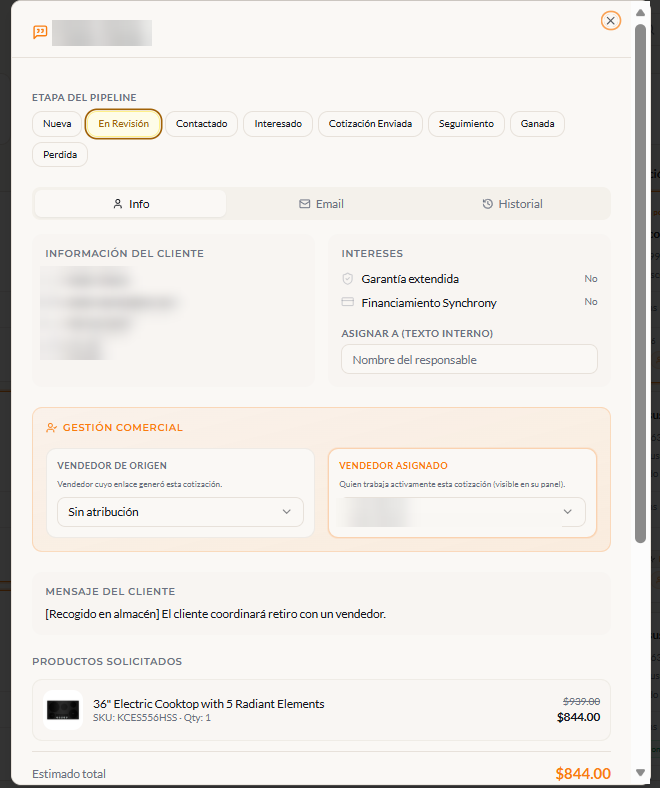Click the Productos Solicitados heading
The height and width of the screenshot is (788, 660).
pos(107,661)
